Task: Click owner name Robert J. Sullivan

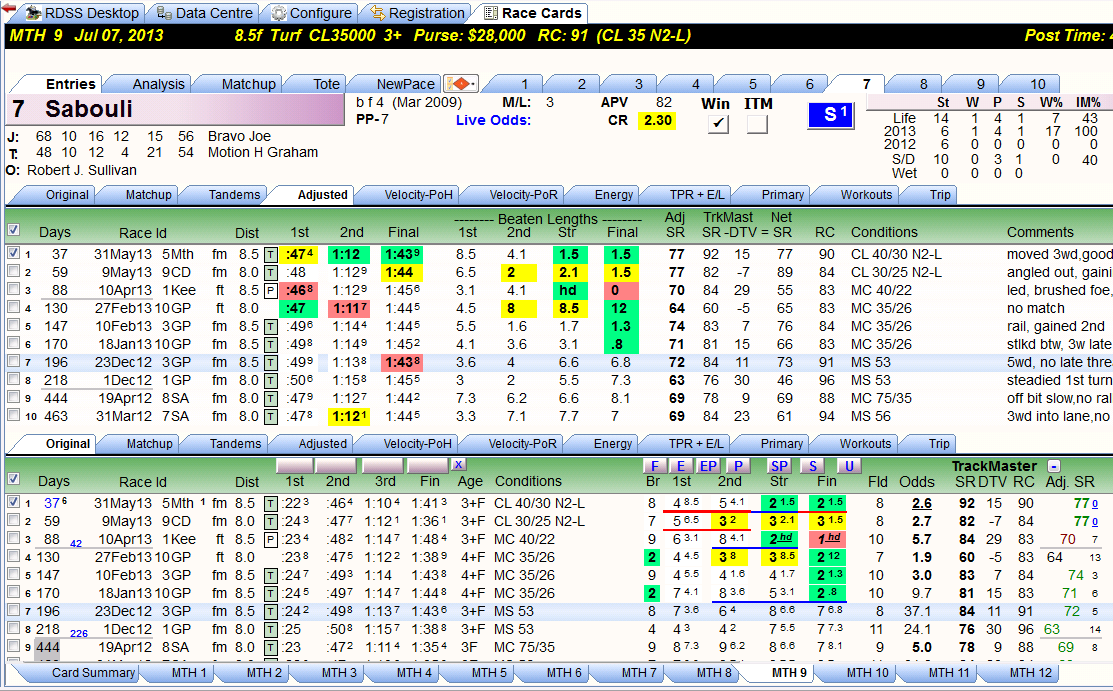Action: (x=82, y=170)
